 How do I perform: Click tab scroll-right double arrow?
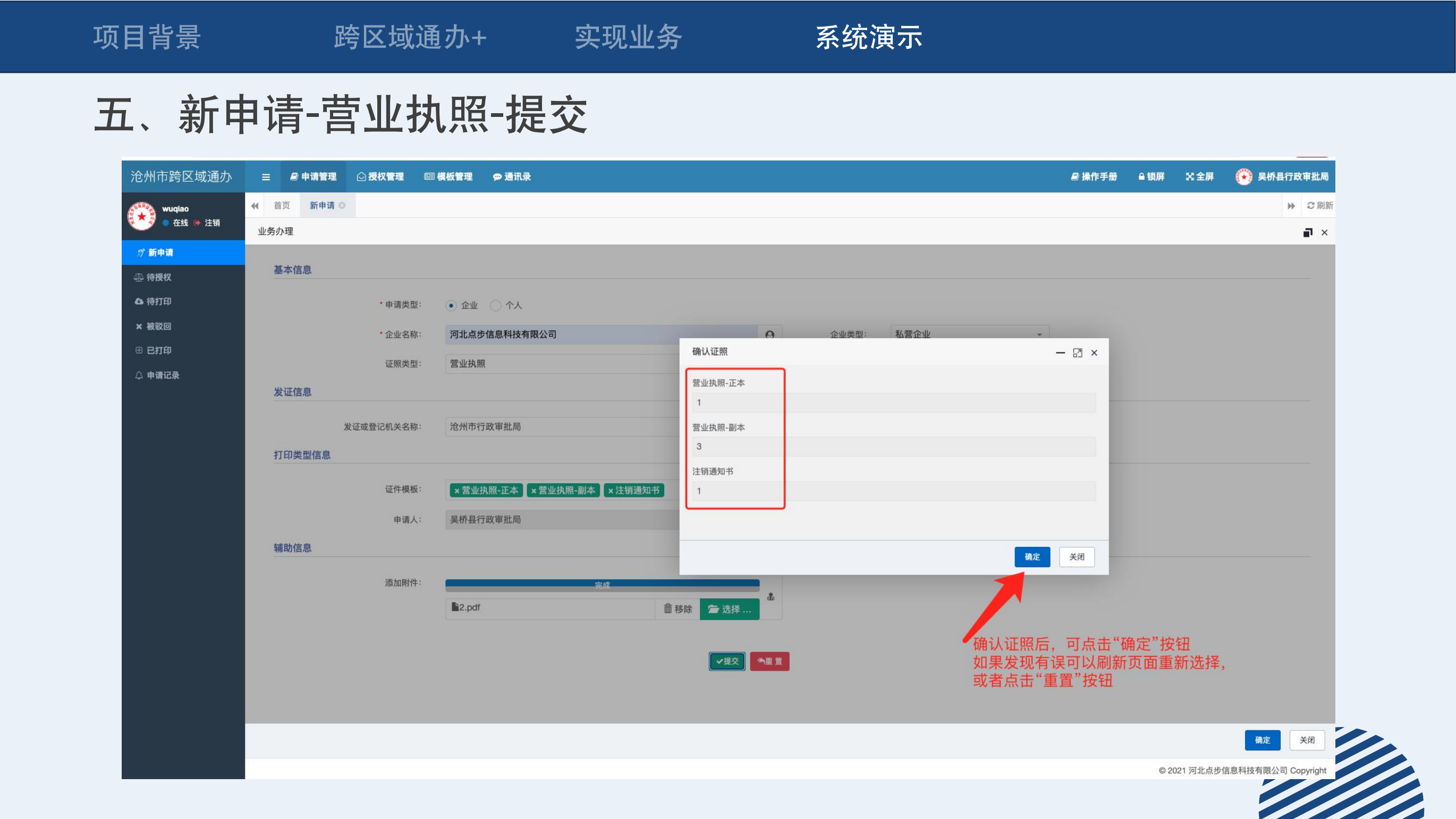[x=1291, y=206]
